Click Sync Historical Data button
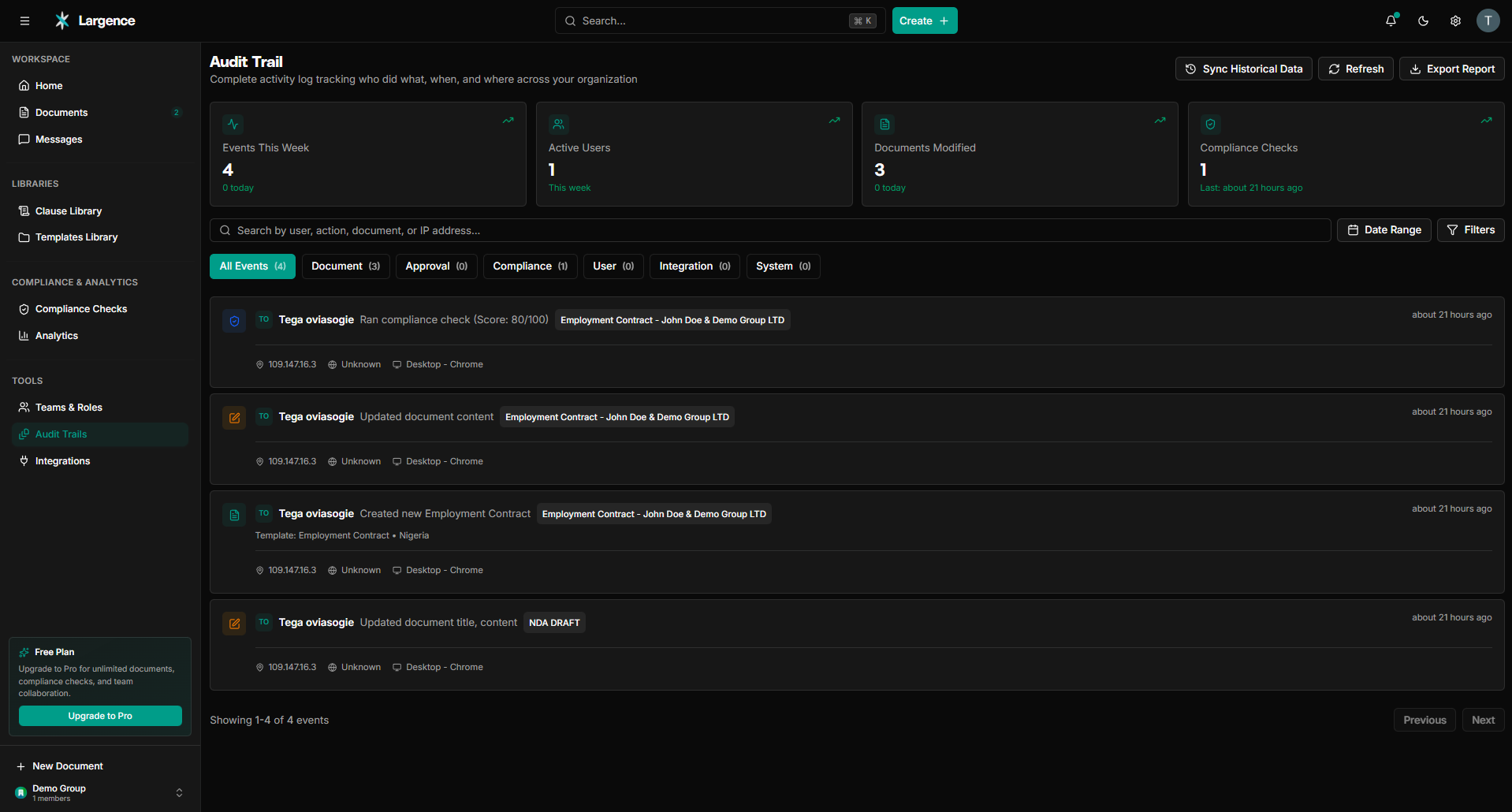Image resolution: width=1512 pixels, height=812 pixels. (1243, 69)
